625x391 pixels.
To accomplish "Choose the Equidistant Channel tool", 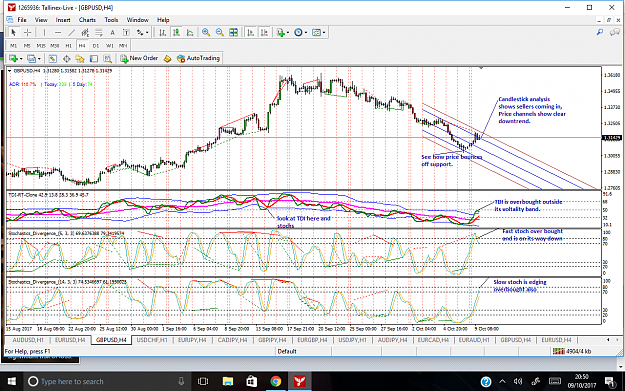I will click(x=85, y=33).
